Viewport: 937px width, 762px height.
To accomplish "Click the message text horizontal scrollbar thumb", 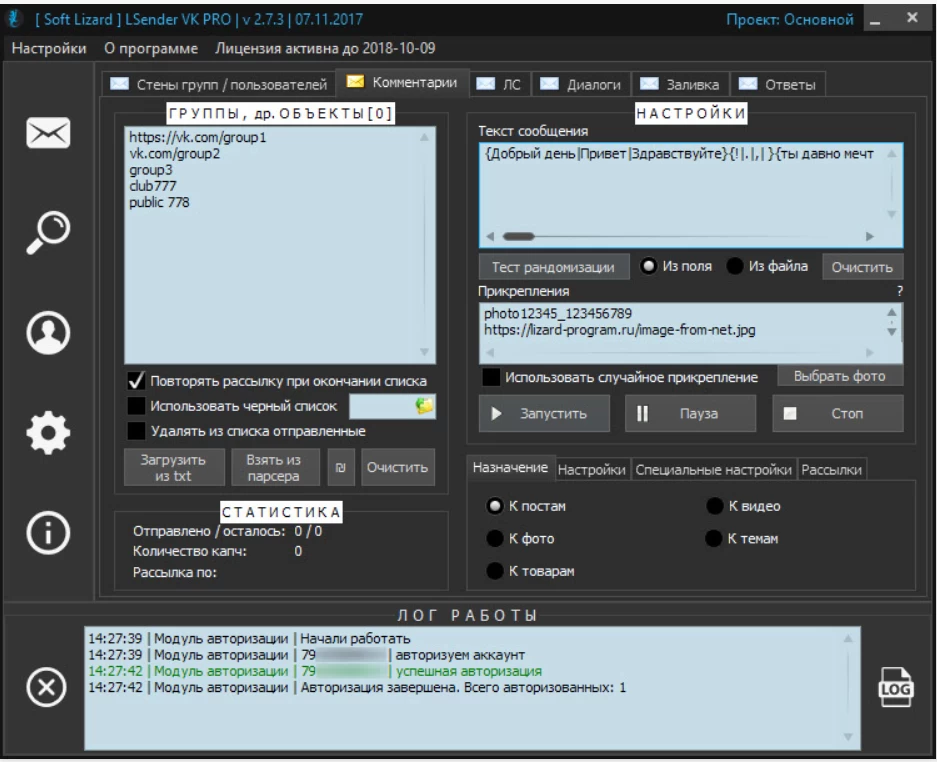I will pos(518,236).
